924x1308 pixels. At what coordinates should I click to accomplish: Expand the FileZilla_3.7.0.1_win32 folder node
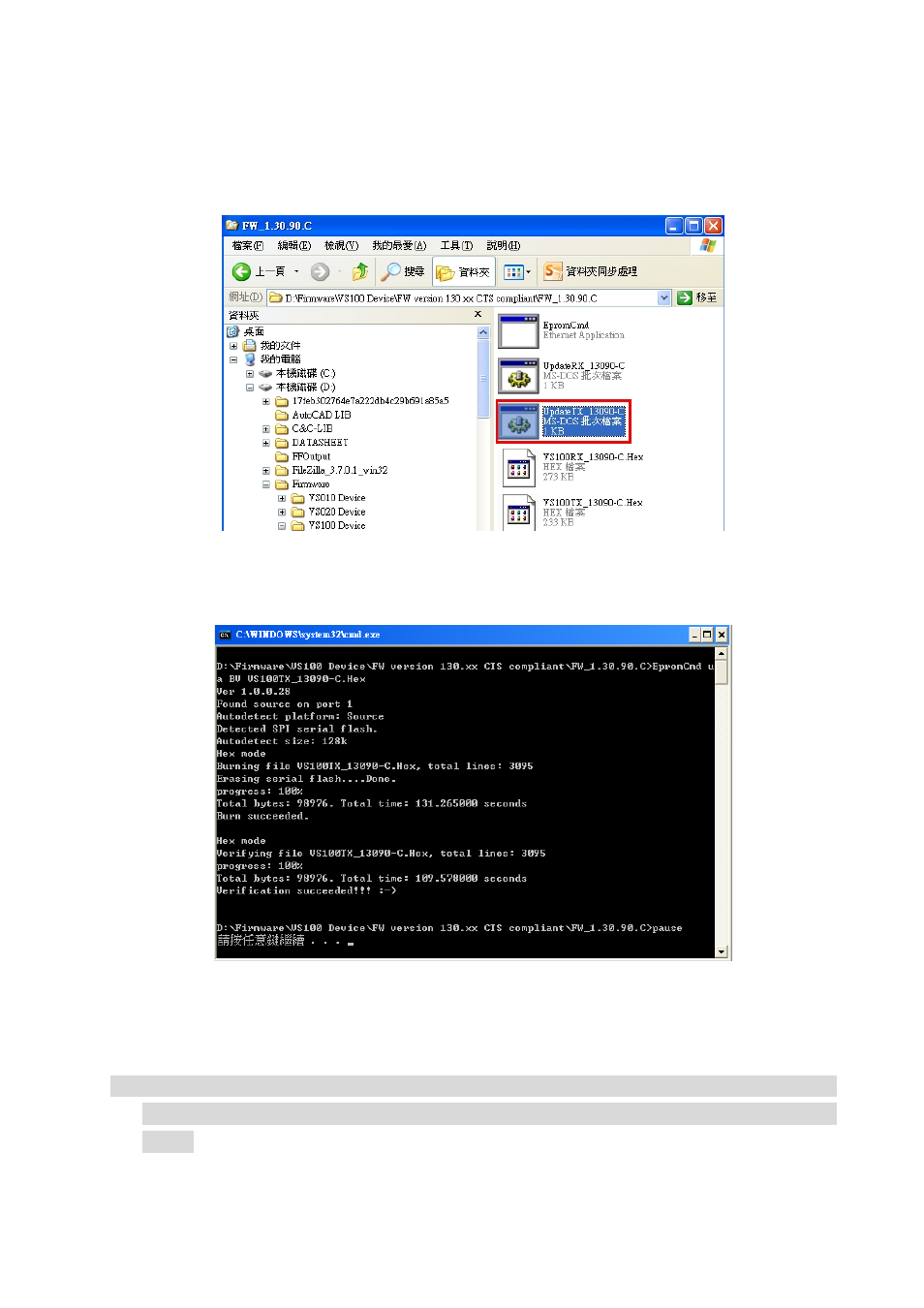click(x=266, y=471)
